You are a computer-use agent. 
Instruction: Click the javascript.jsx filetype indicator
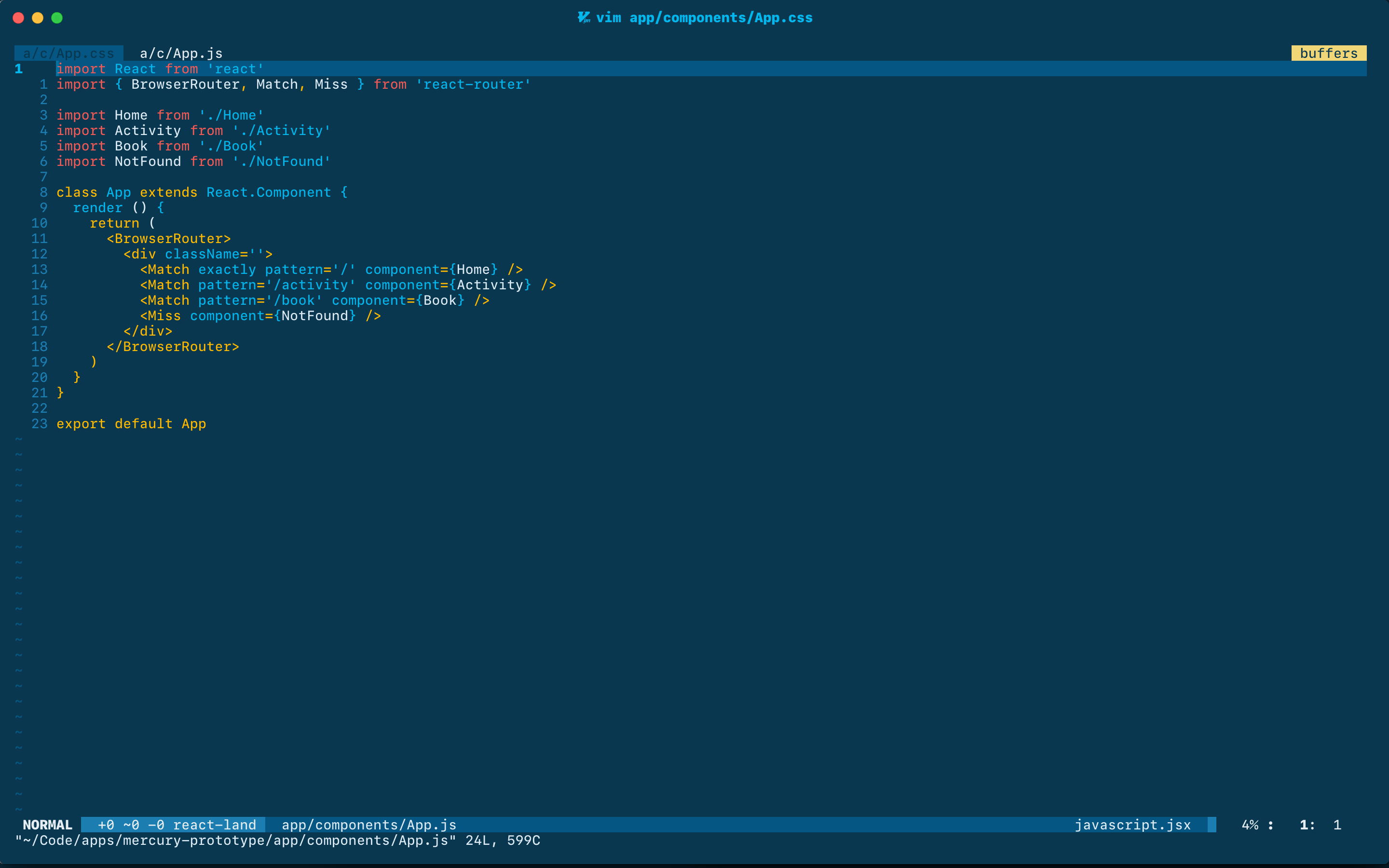1132,825
